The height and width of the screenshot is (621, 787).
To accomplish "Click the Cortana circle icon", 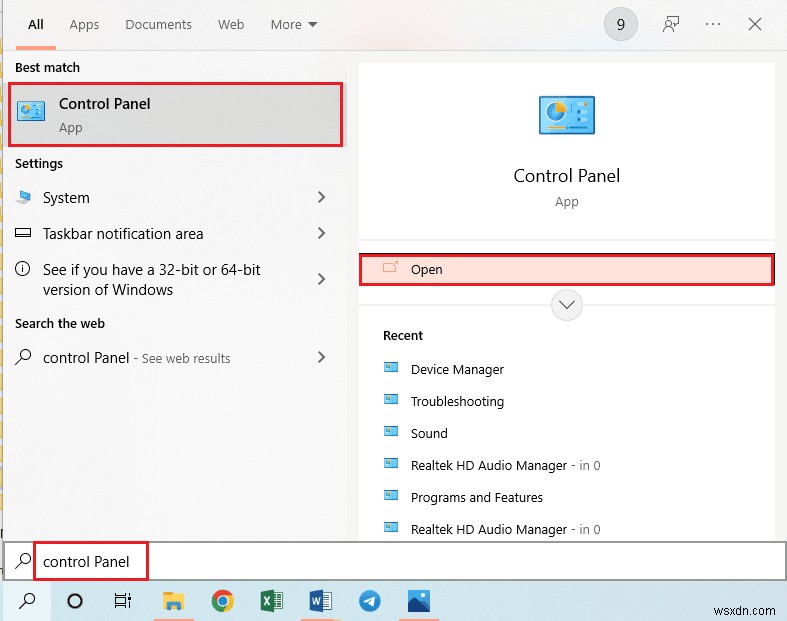I will 75,601.
